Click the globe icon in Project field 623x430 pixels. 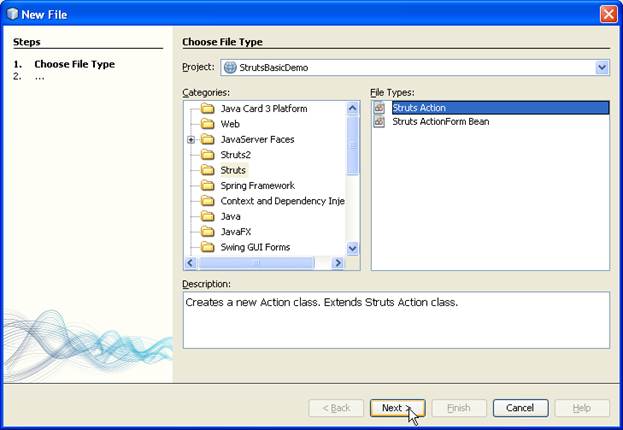click(230, 68)
